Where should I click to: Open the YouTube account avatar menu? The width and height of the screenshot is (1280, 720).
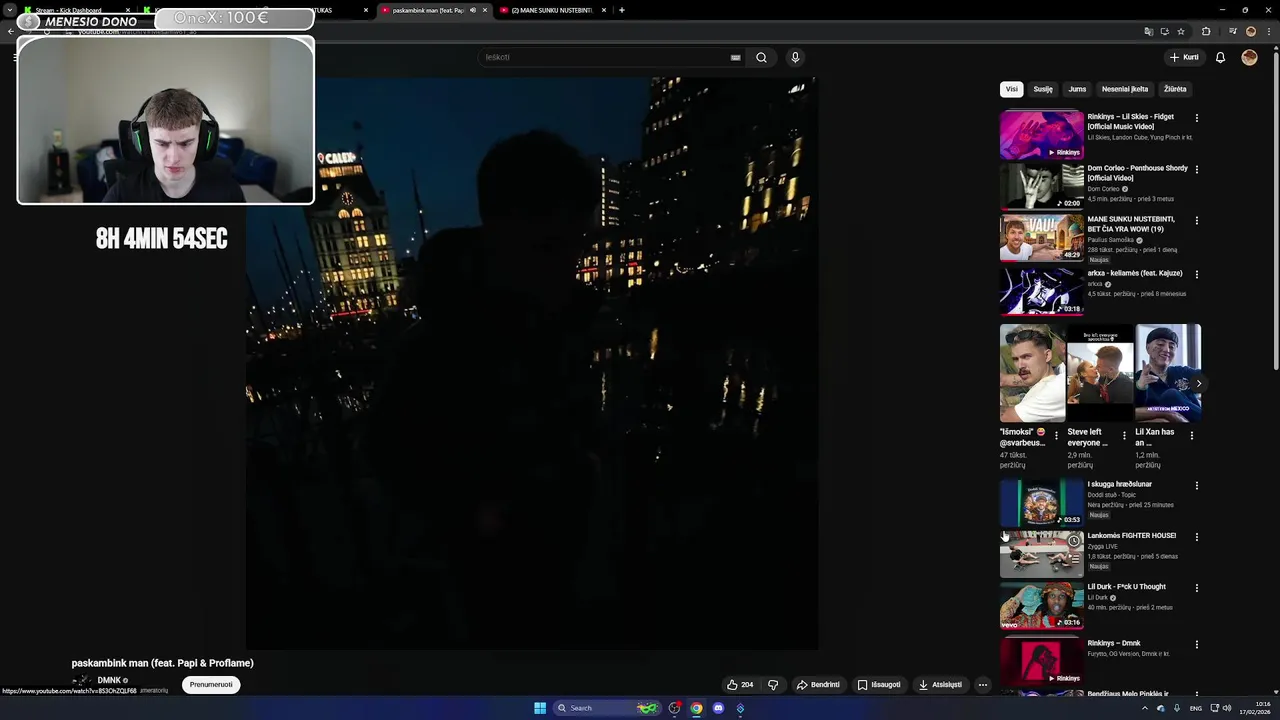point(1249,57)
